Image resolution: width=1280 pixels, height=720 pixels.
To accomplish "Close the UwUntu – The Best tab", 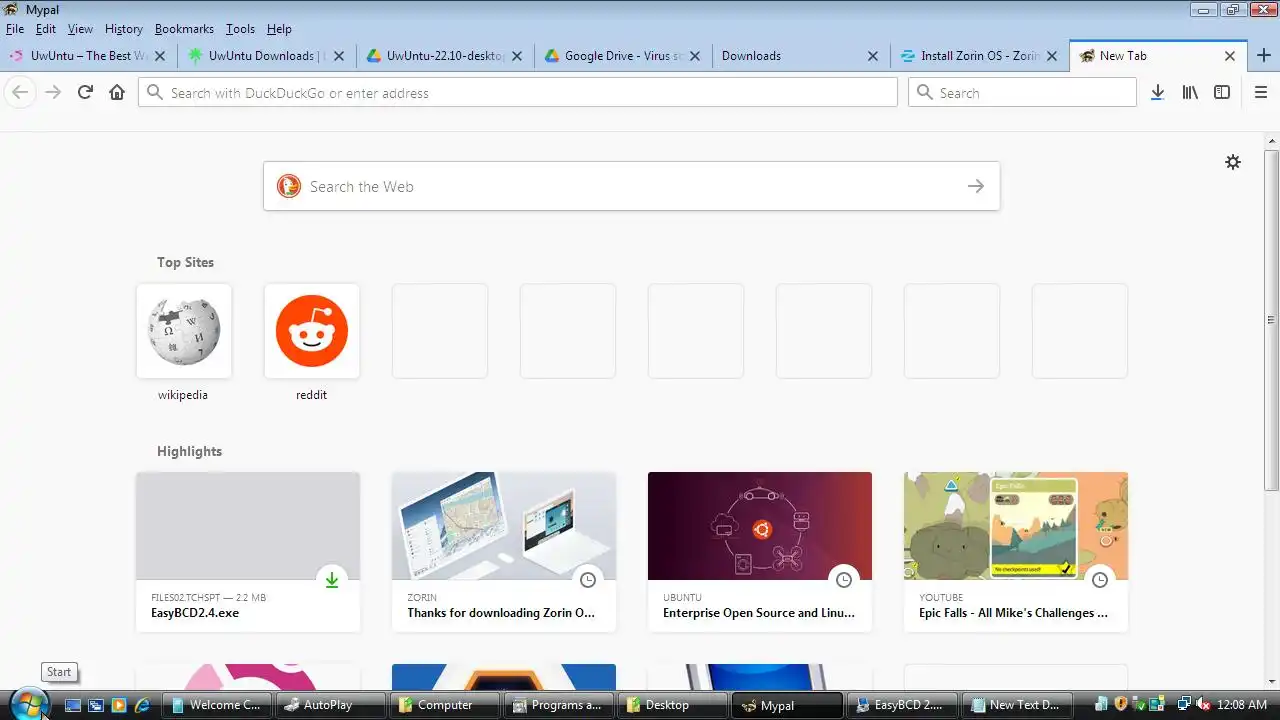I will click(160, 56).
